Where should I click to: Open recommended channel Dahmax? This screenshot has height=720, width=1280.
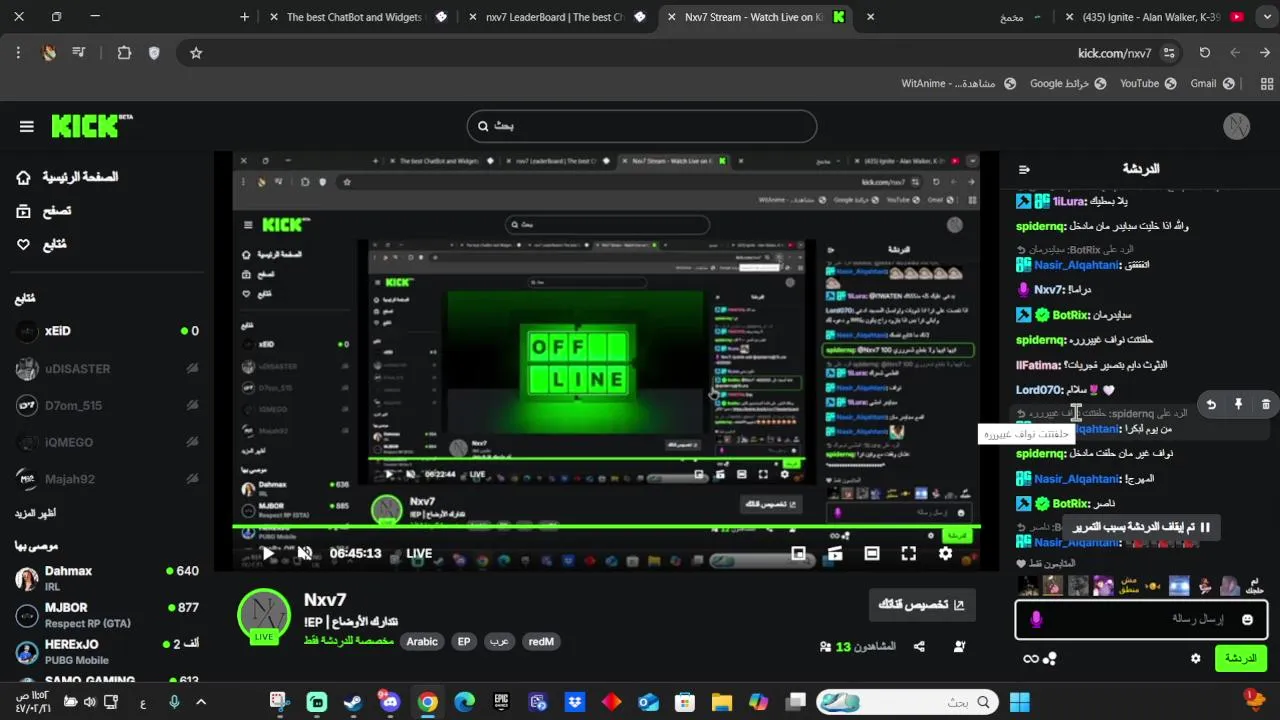[106, 577]
